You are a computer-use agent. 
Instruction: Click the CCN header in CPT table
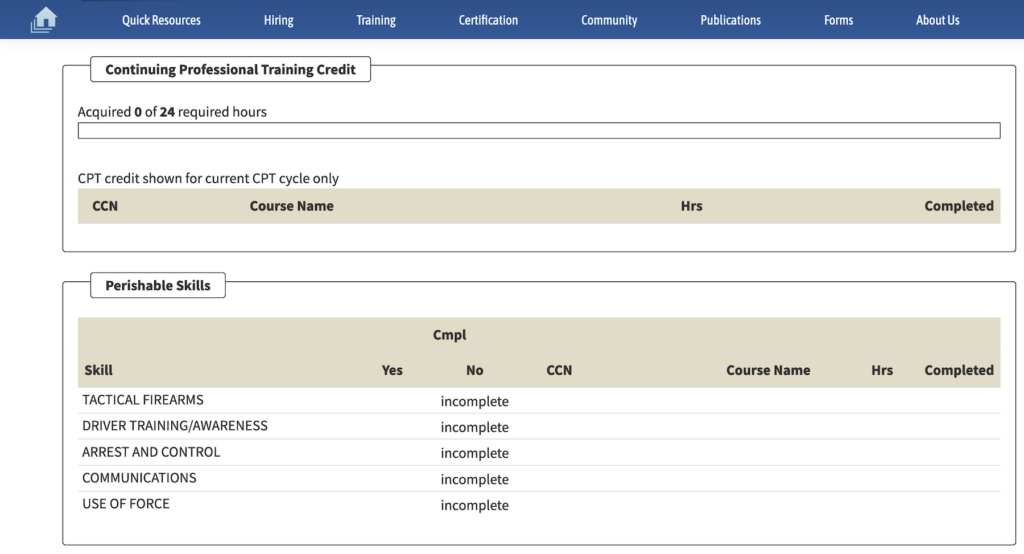point(105,206)
